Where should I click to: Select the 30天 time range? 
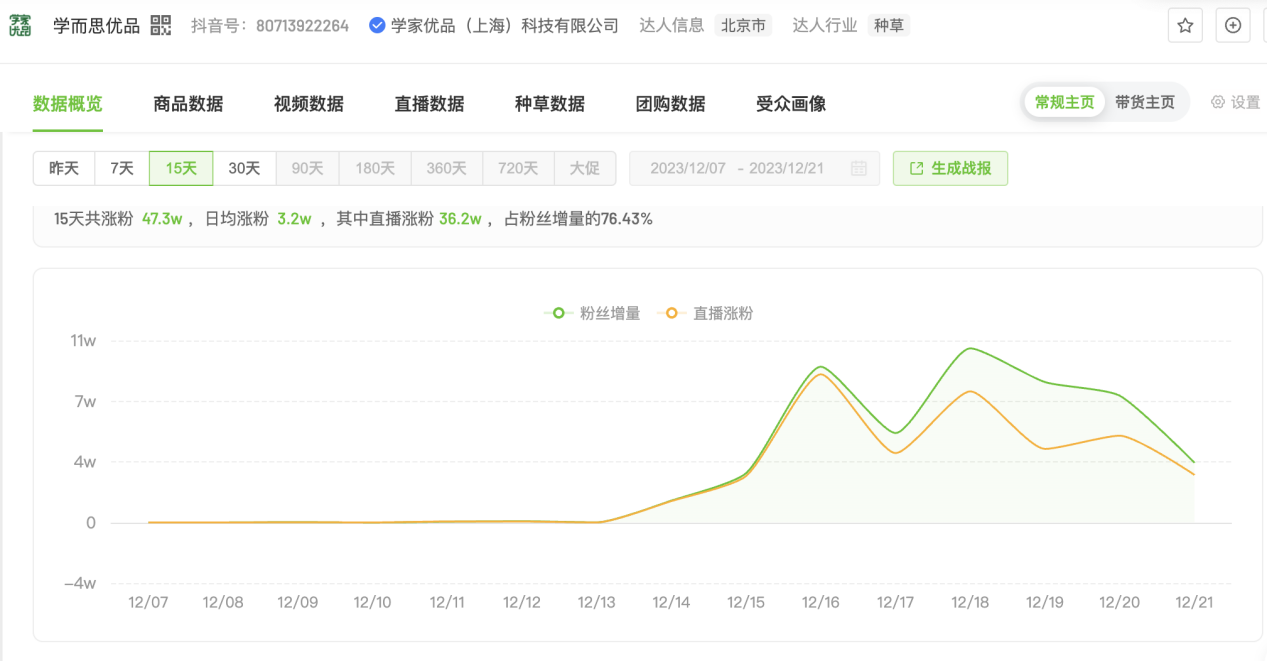coord(244,169)
